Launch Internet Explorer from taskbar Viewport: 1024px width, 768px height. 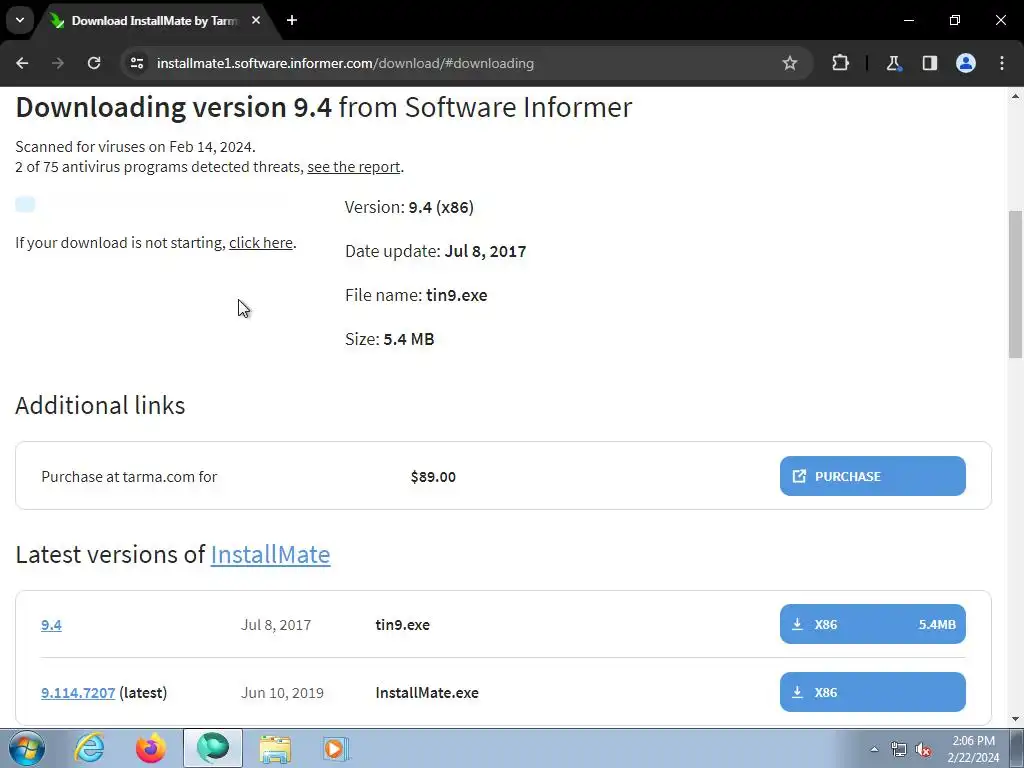click(89, 748)
